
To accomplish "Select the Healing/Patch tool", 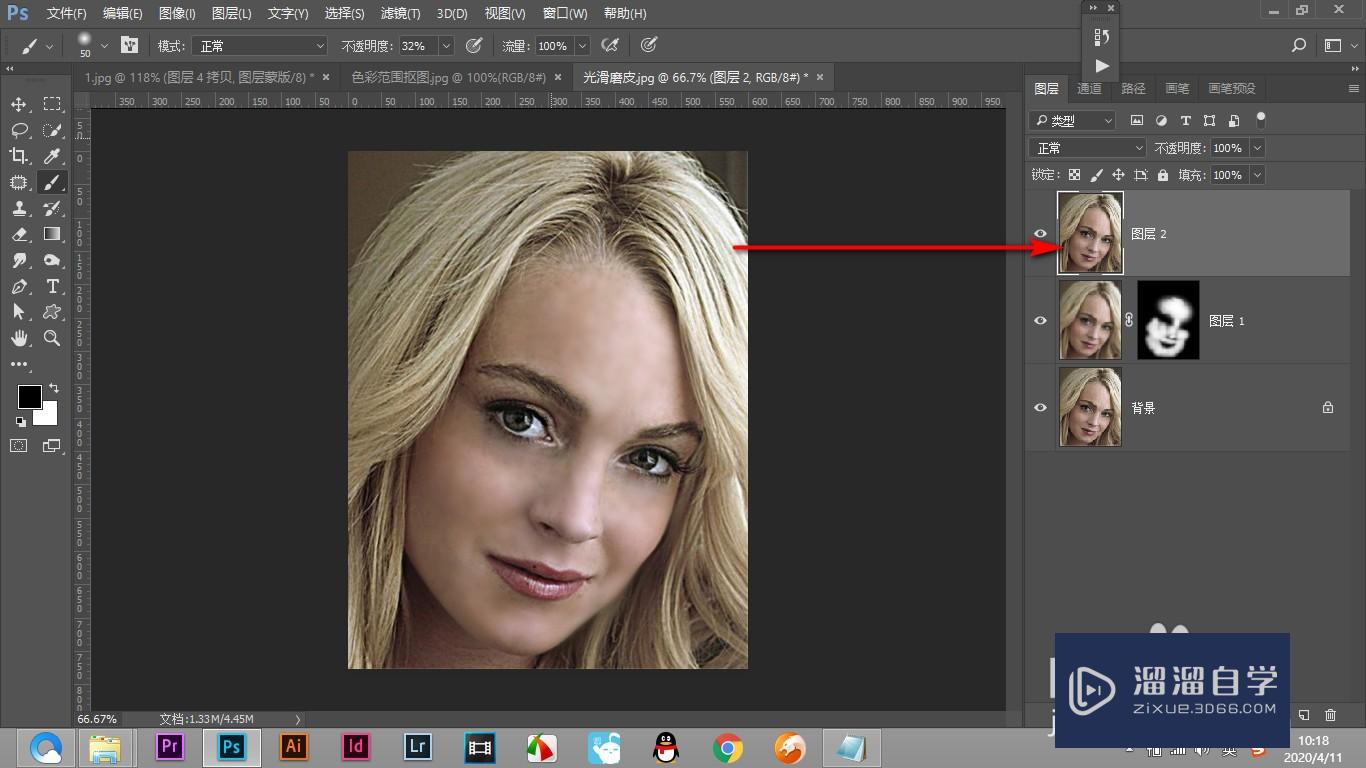I will (19, 182).
